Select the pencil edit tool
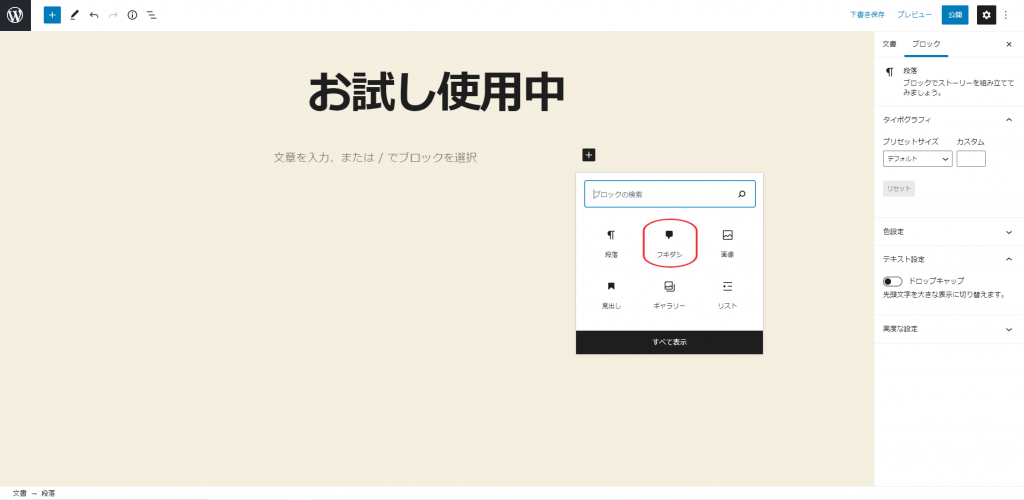 74,15
